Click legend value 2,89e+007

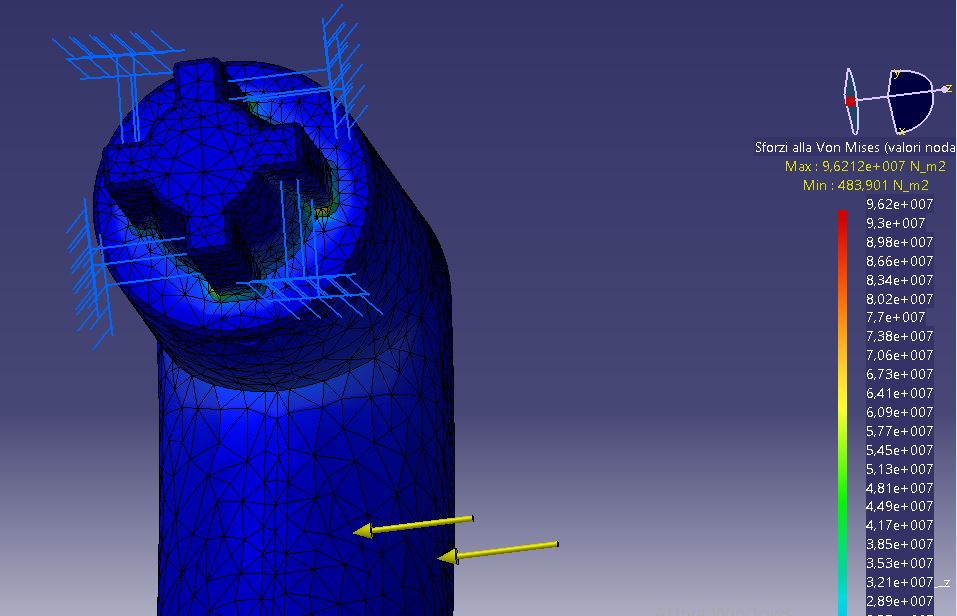click(900, 601)
